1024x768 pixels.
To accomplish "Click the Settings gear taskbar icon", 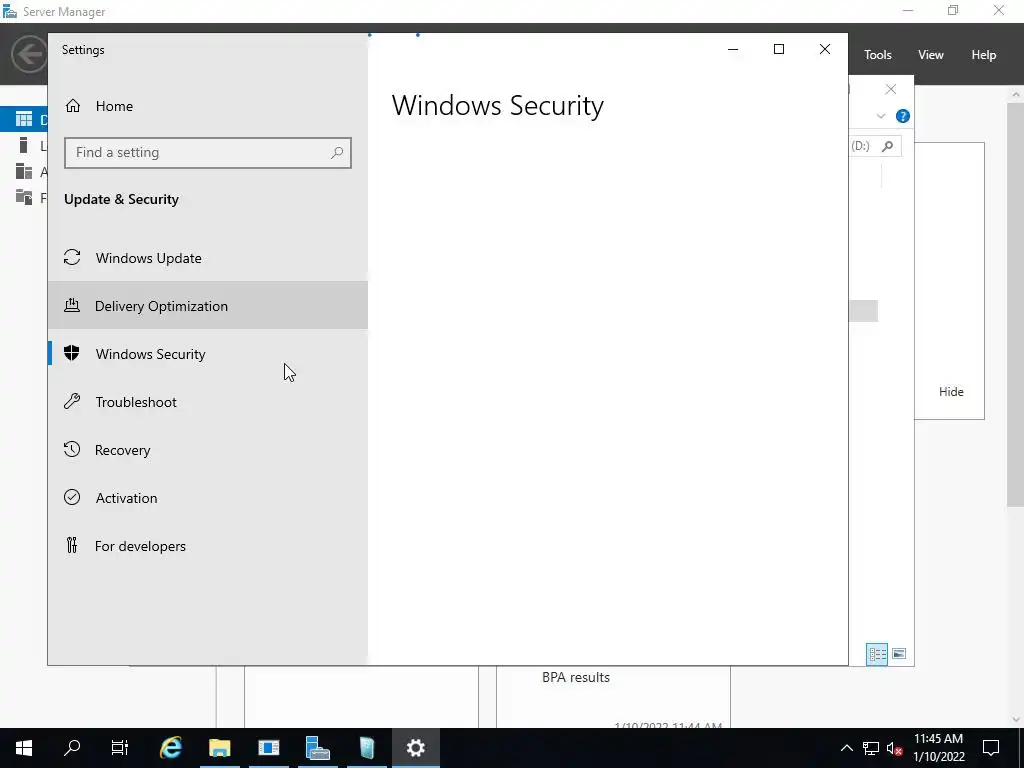I will [x=415, y=748].
